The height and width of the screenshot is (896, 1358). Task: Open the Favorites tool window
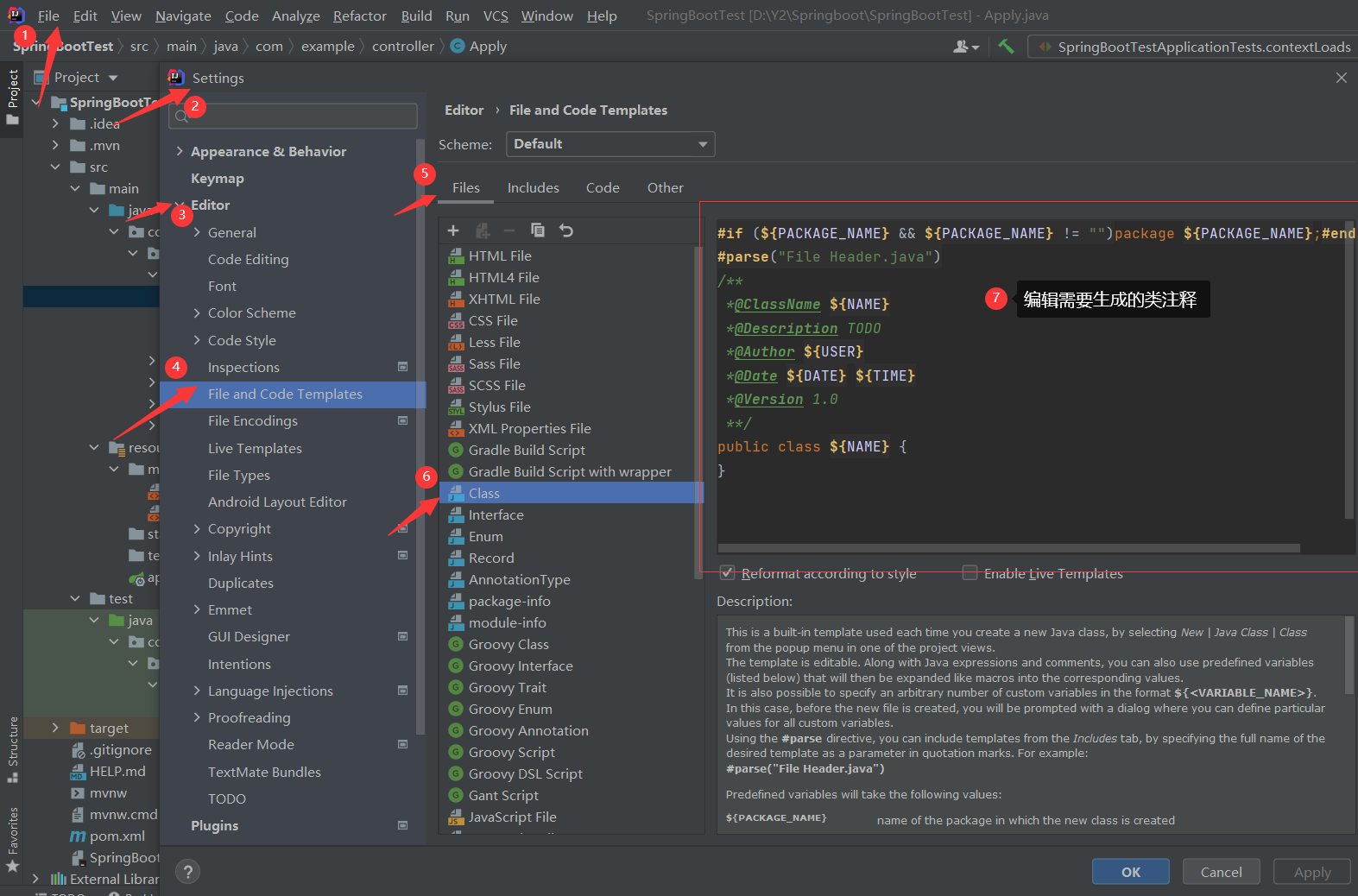[x=12, y=840]
